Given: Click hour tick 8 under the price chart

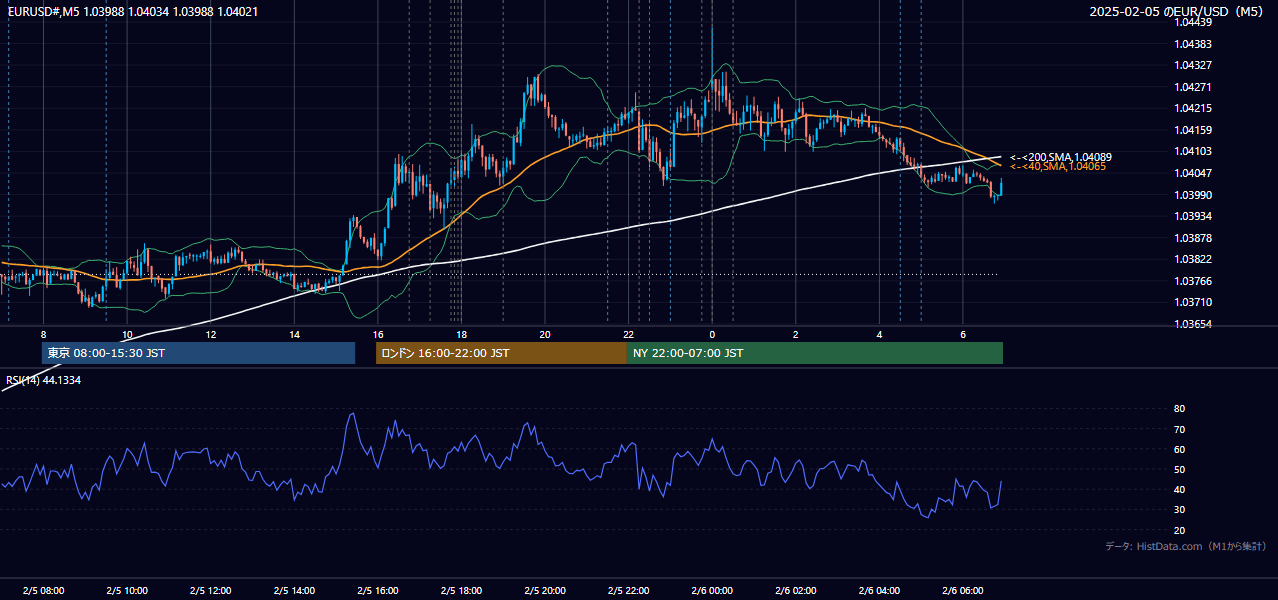Looking at the screenshot, I should point(43,334).
